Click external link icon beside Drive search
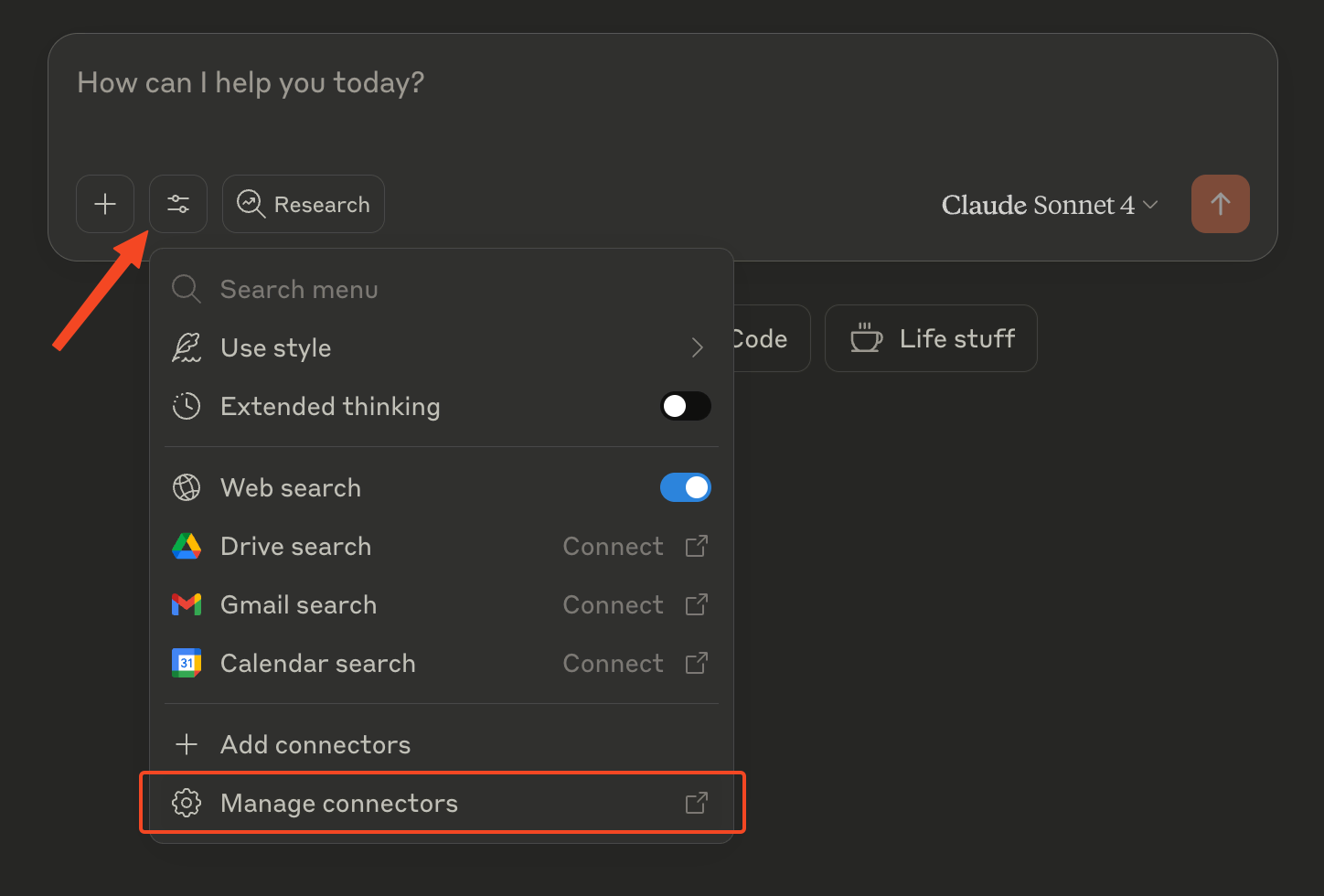 pos(697,546)
